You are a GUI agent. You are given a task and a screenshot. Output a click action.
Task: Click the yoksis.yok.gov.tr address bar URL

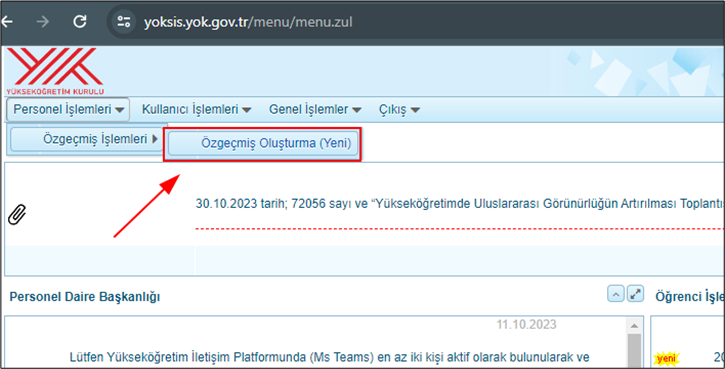pyautogui.click(x=248, y=22)
